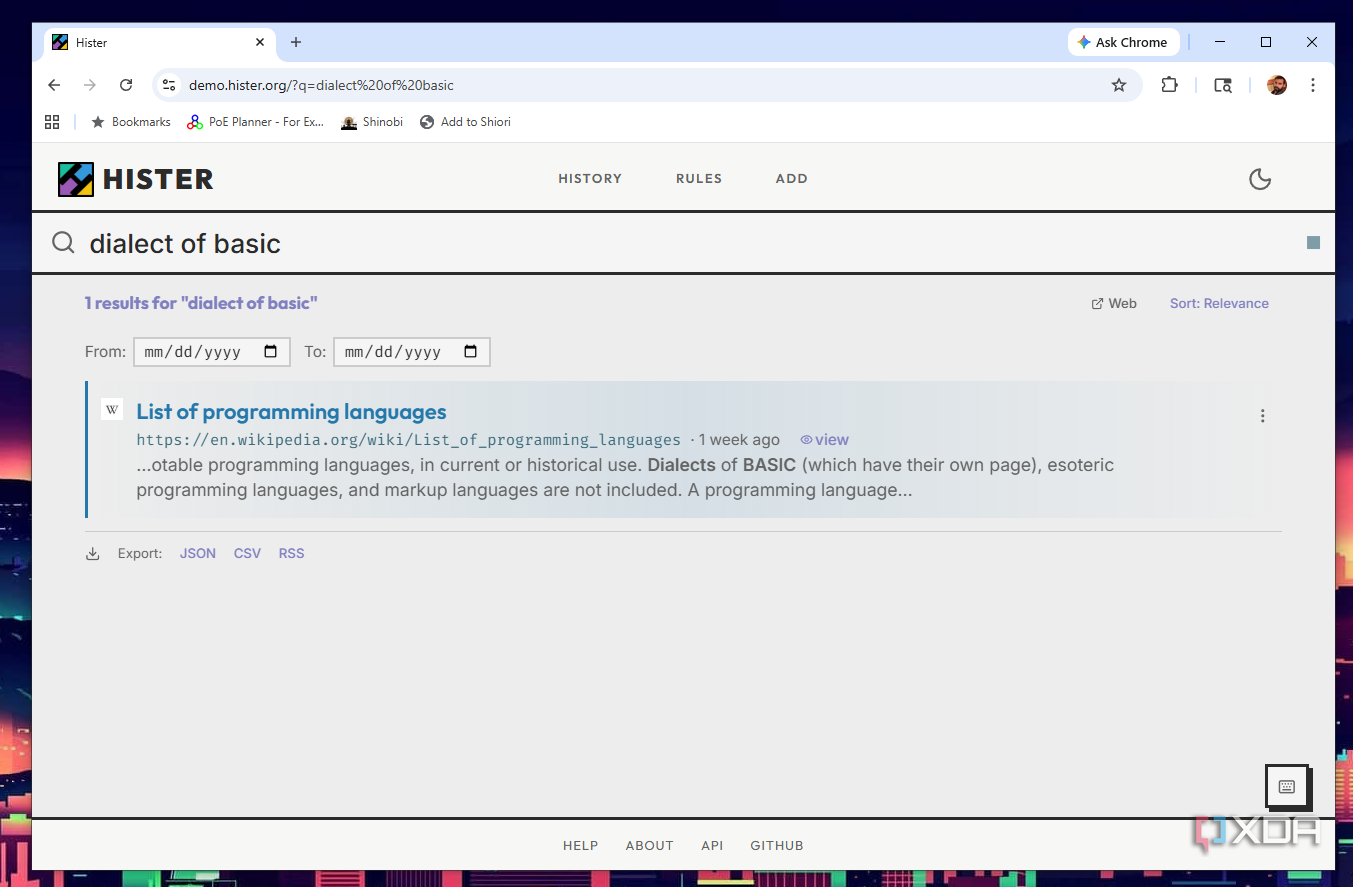1353x887 pixels.
Task: Export results as CSV
Action: click(247, 554)
